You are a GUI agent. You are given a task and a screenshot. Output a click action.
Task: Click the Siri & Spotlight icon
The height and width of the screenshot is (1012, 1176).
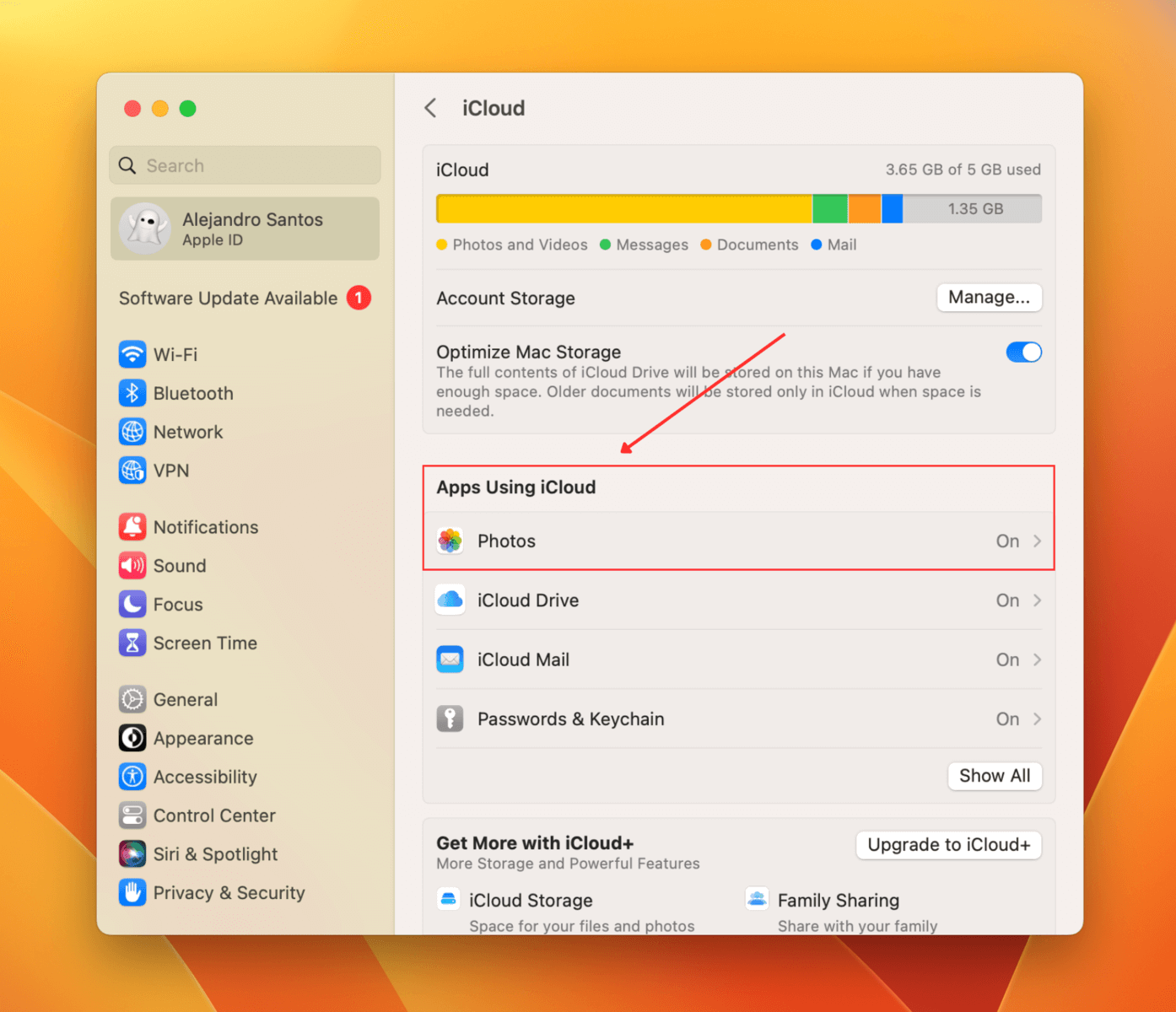pos(132,854)
